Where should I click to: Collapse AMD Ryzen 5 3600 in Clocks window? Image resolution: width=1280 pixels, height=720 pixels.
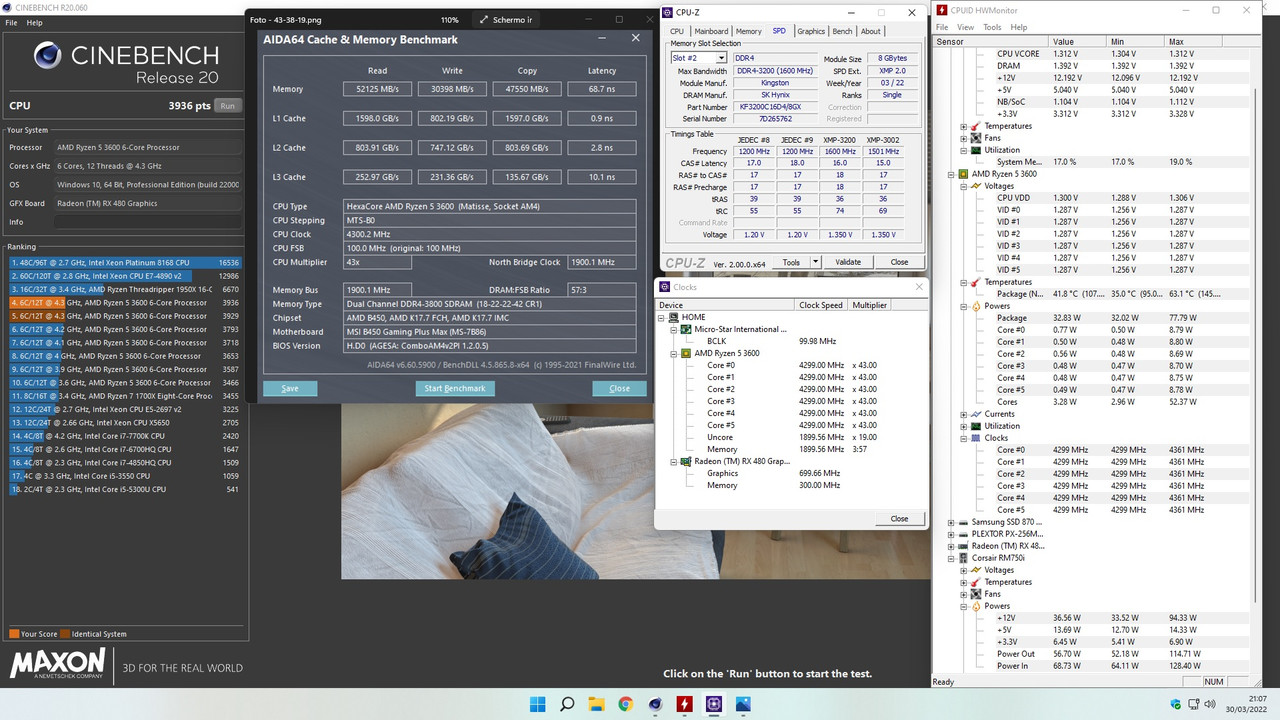point(673,353)
